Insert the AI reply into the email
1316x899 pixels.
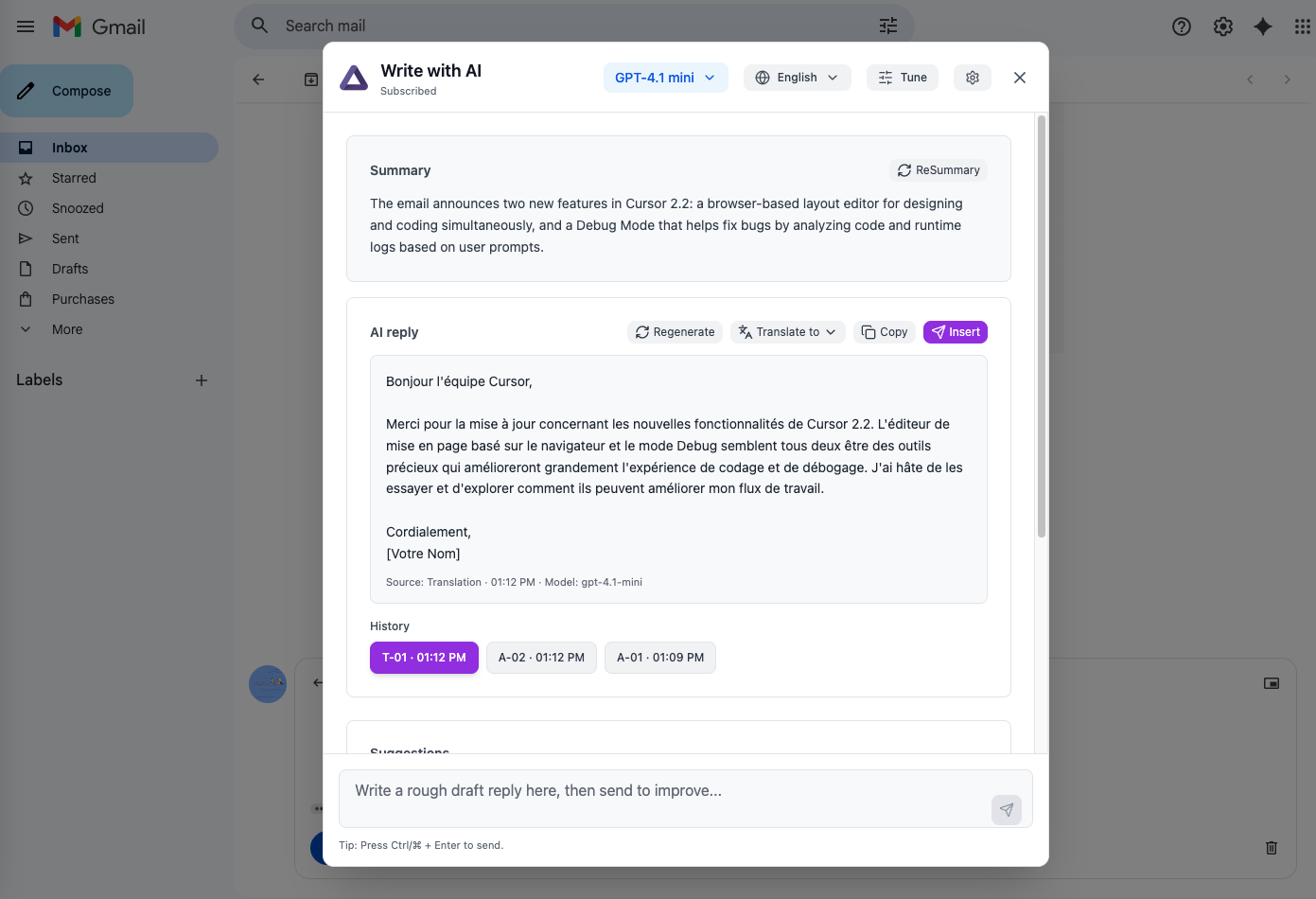(x=955, y=331)
